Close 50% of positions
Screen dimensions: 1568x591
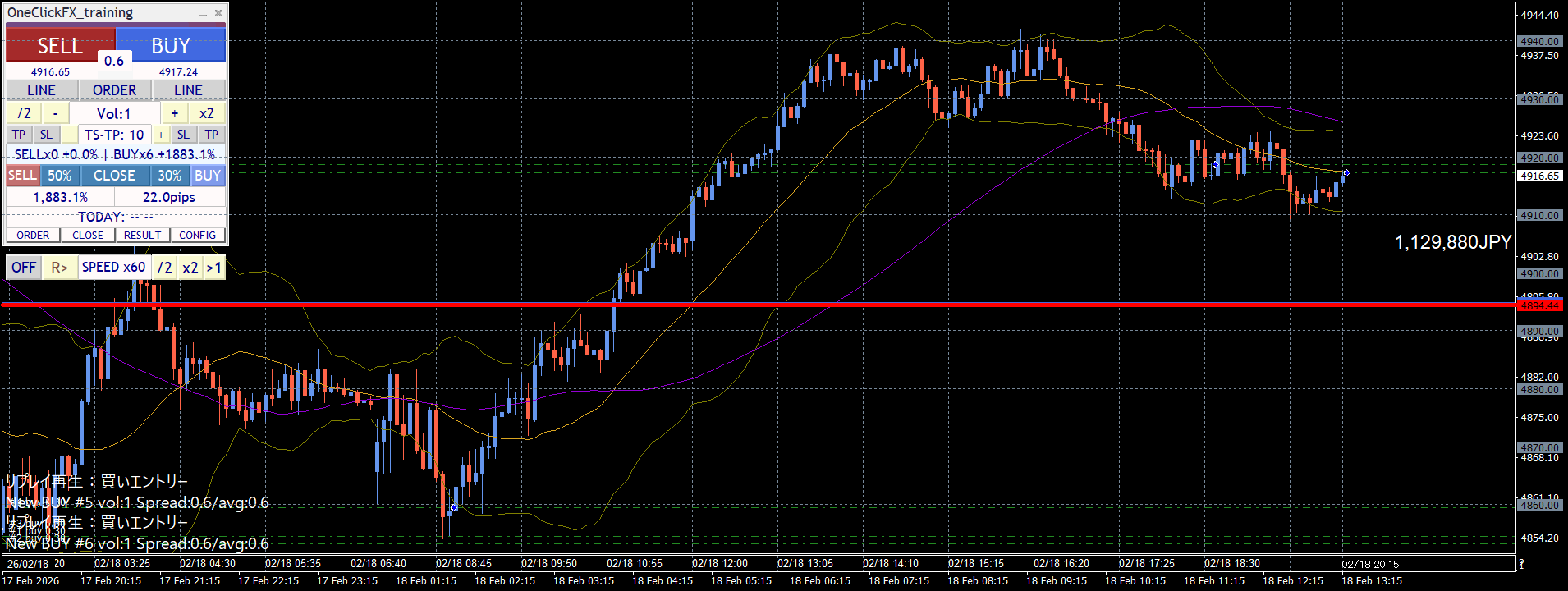pyautogui.click(x=59, y=176)
